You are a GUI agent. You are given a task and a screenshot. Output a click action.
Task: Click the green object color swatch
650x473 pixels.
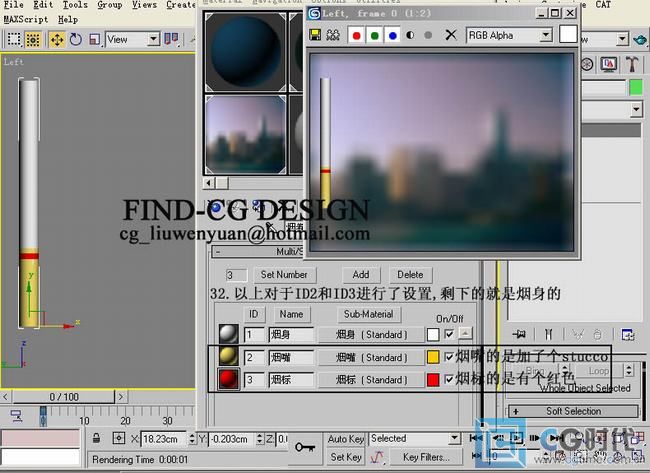pos(636,87)
